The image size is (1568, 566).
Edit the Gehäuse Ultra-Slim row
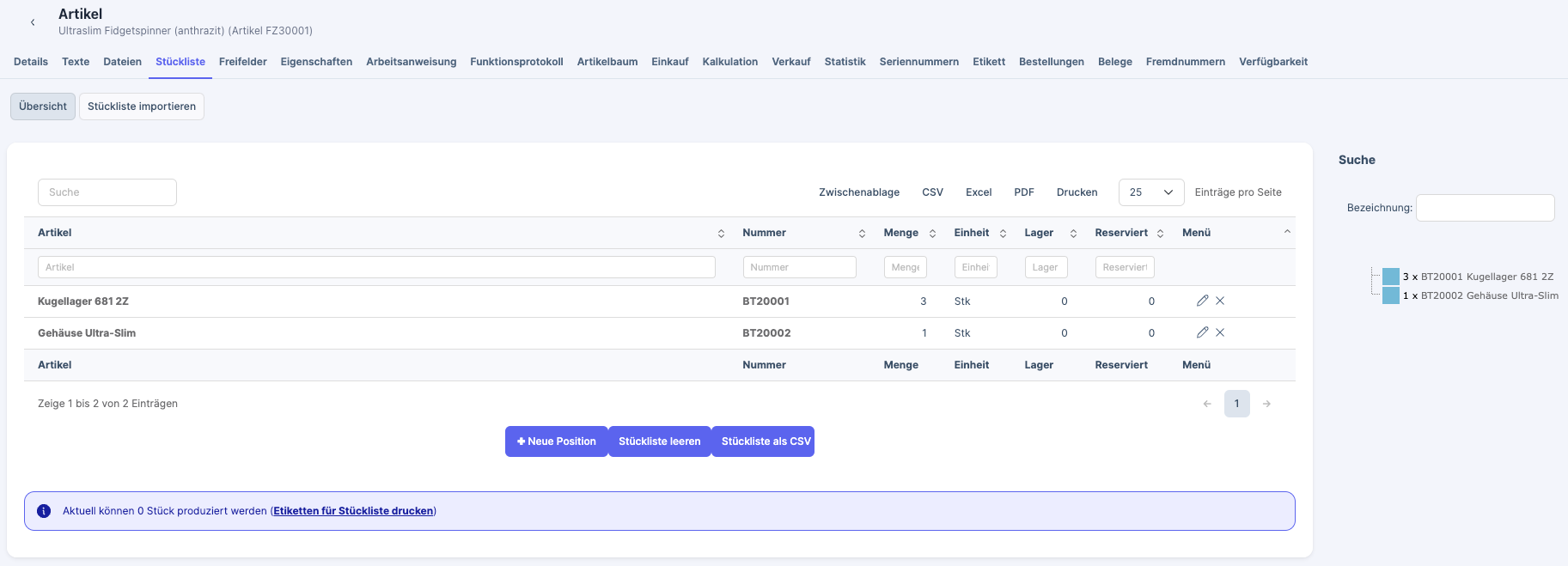point(1202,332)
